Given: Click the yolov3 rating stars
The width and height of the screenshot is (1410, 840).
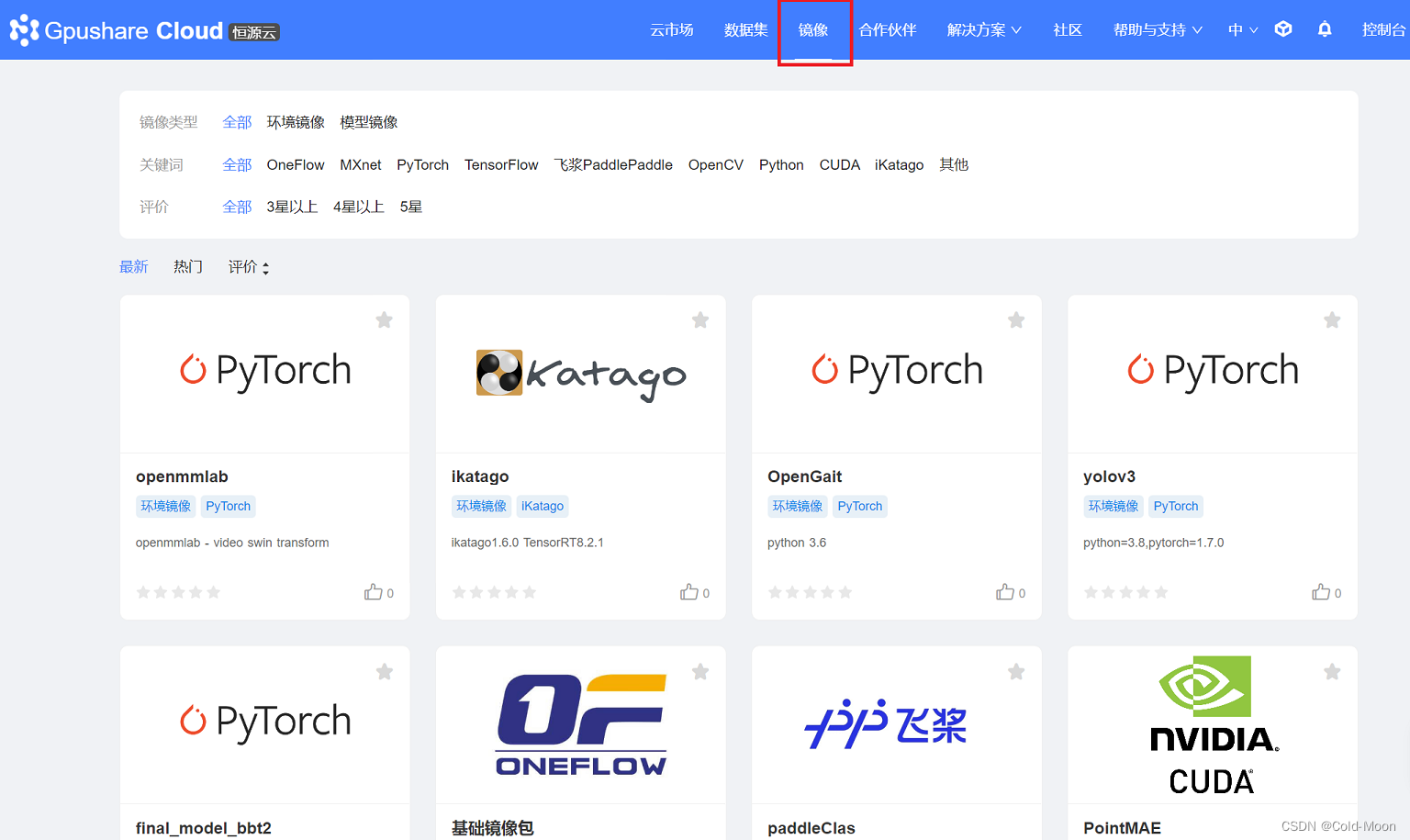Looking at the screenshot, I should click(1125, 592).
